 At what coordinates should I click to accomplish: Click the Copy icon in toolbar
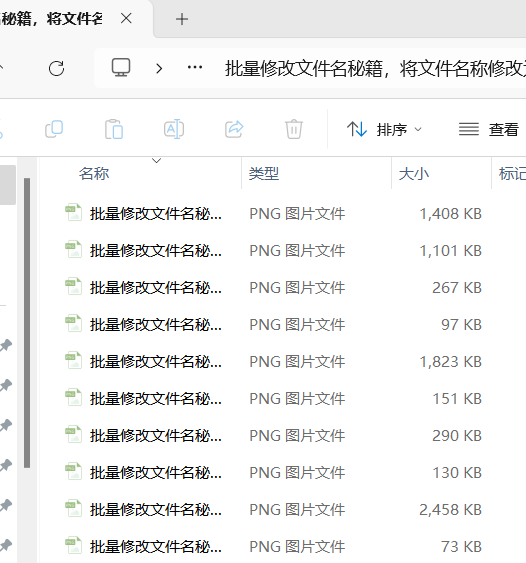54,129
